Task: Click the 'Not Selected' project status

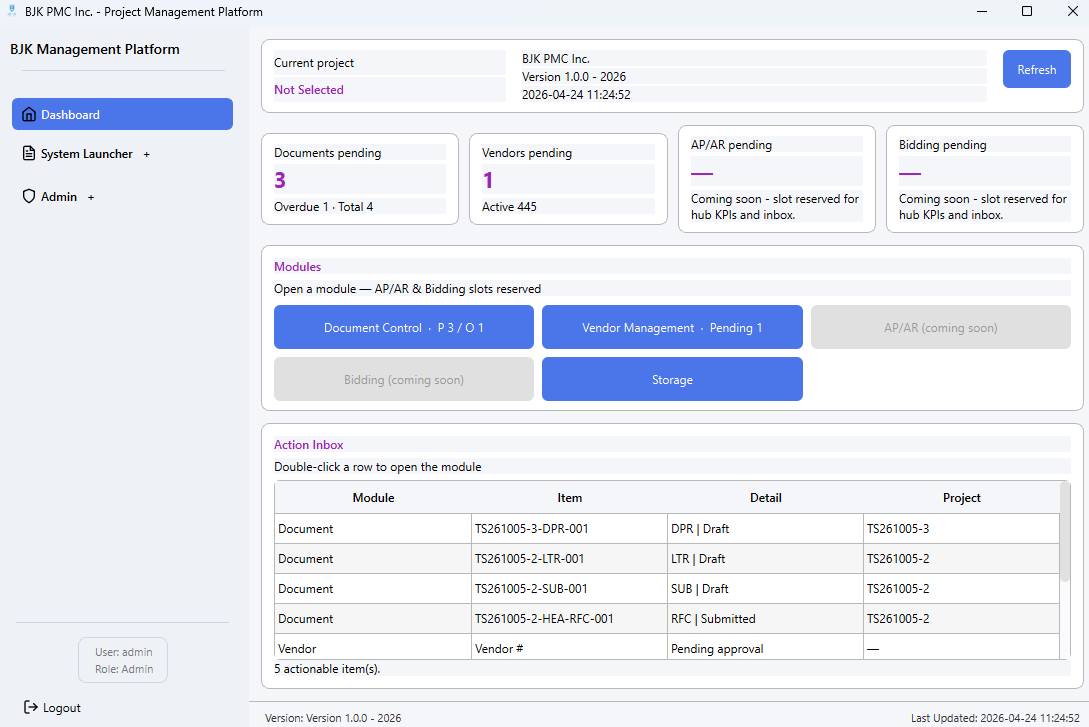Action: coord(308,90)
